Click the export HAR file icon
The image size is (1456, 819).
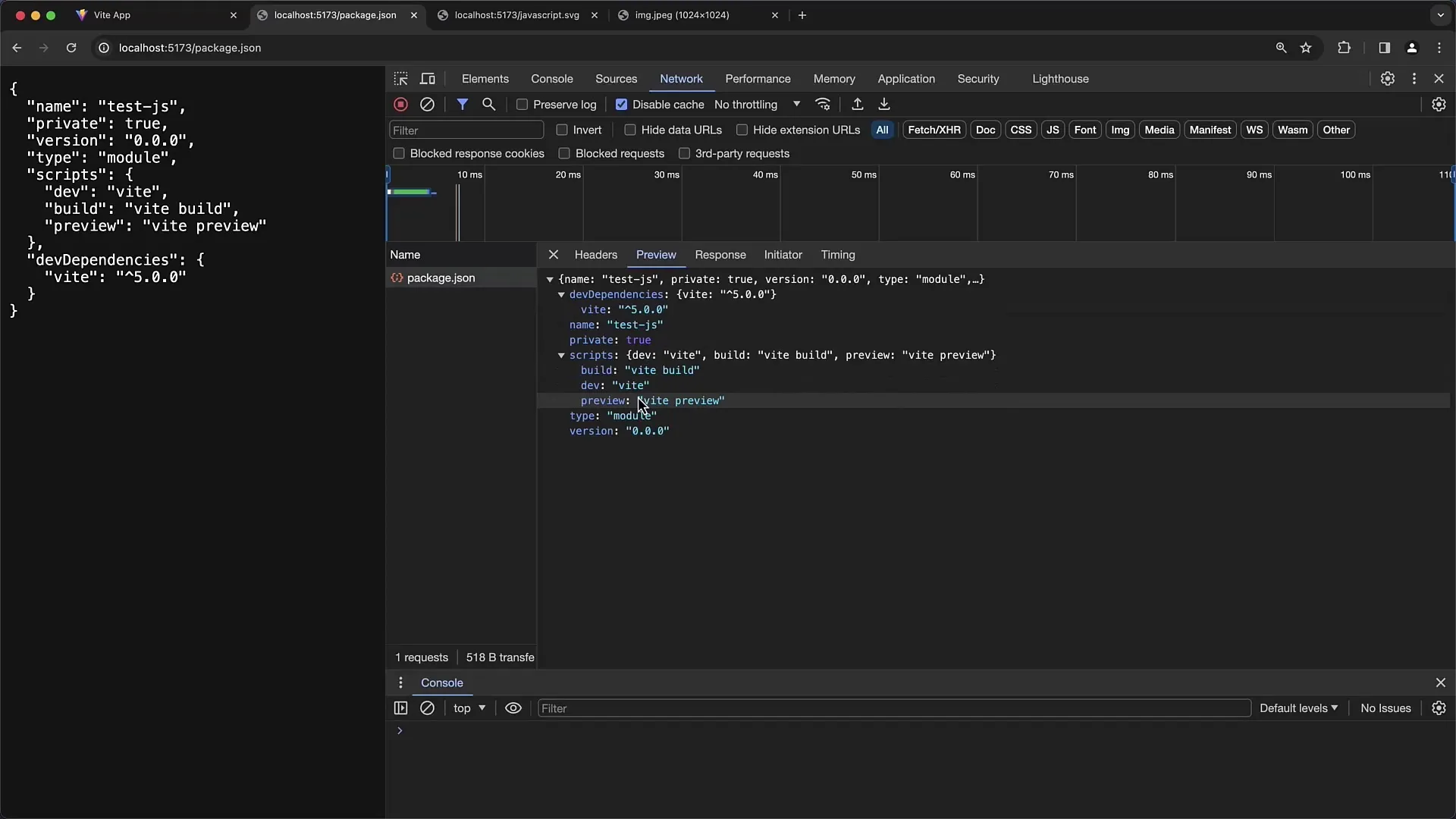tap(884, 104)
